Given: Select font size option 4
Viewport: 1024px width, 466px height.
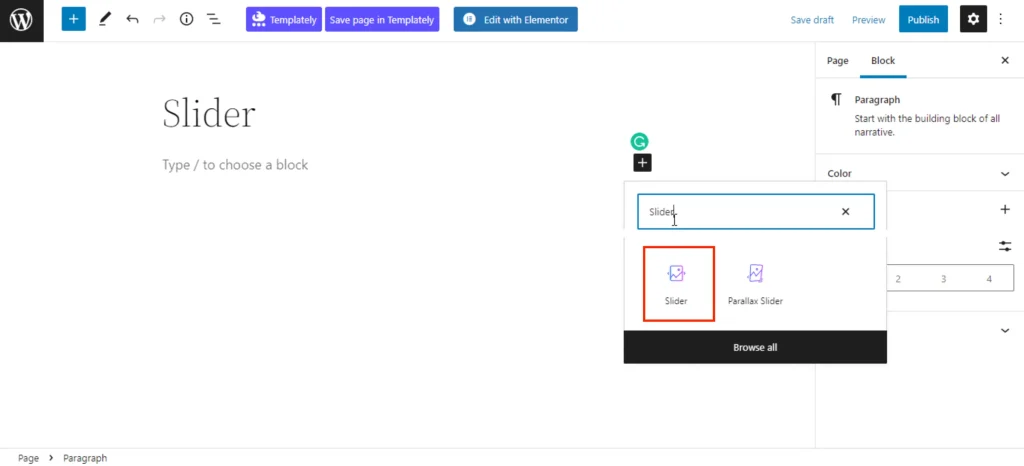Looking at the screenshot, I should tap(989, 279).
